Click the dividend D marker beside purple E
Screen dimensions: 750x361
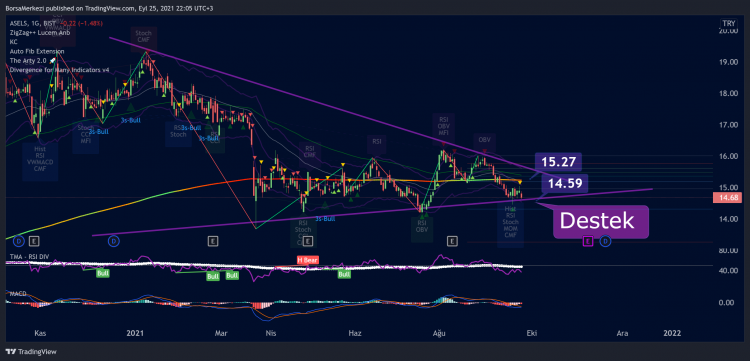[x=606, y=241]
